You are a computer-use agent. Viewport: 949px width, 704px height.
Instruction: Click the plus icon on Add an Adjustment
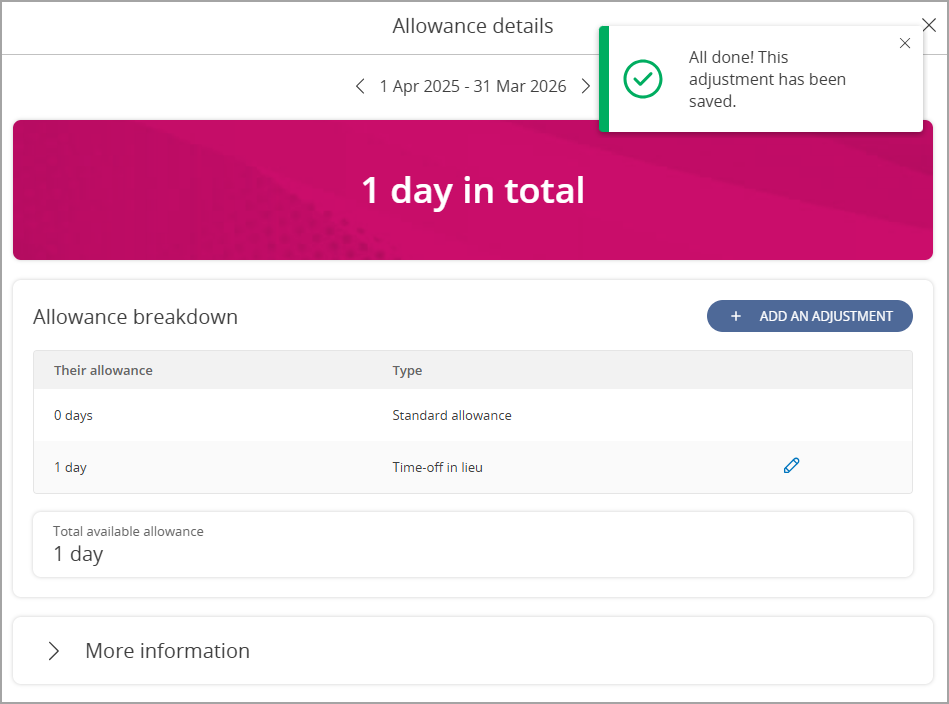(736, 316)
